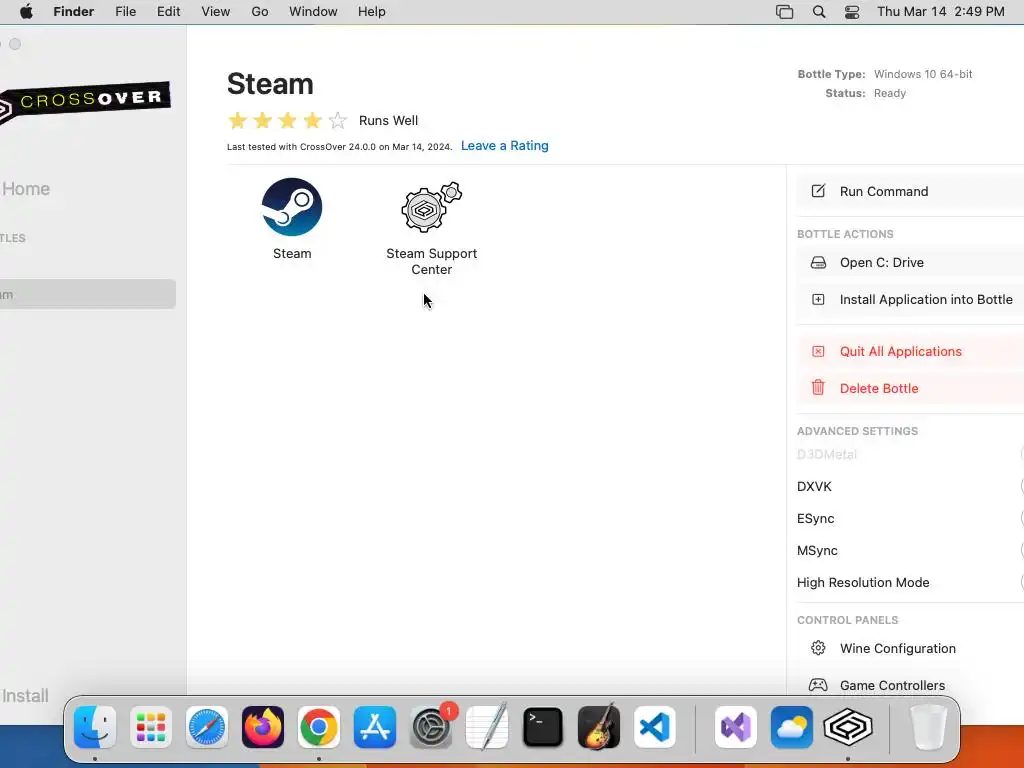Open the File menu
The height and width of the screenshot is (768, 1024).
click(x=125, y=12)
